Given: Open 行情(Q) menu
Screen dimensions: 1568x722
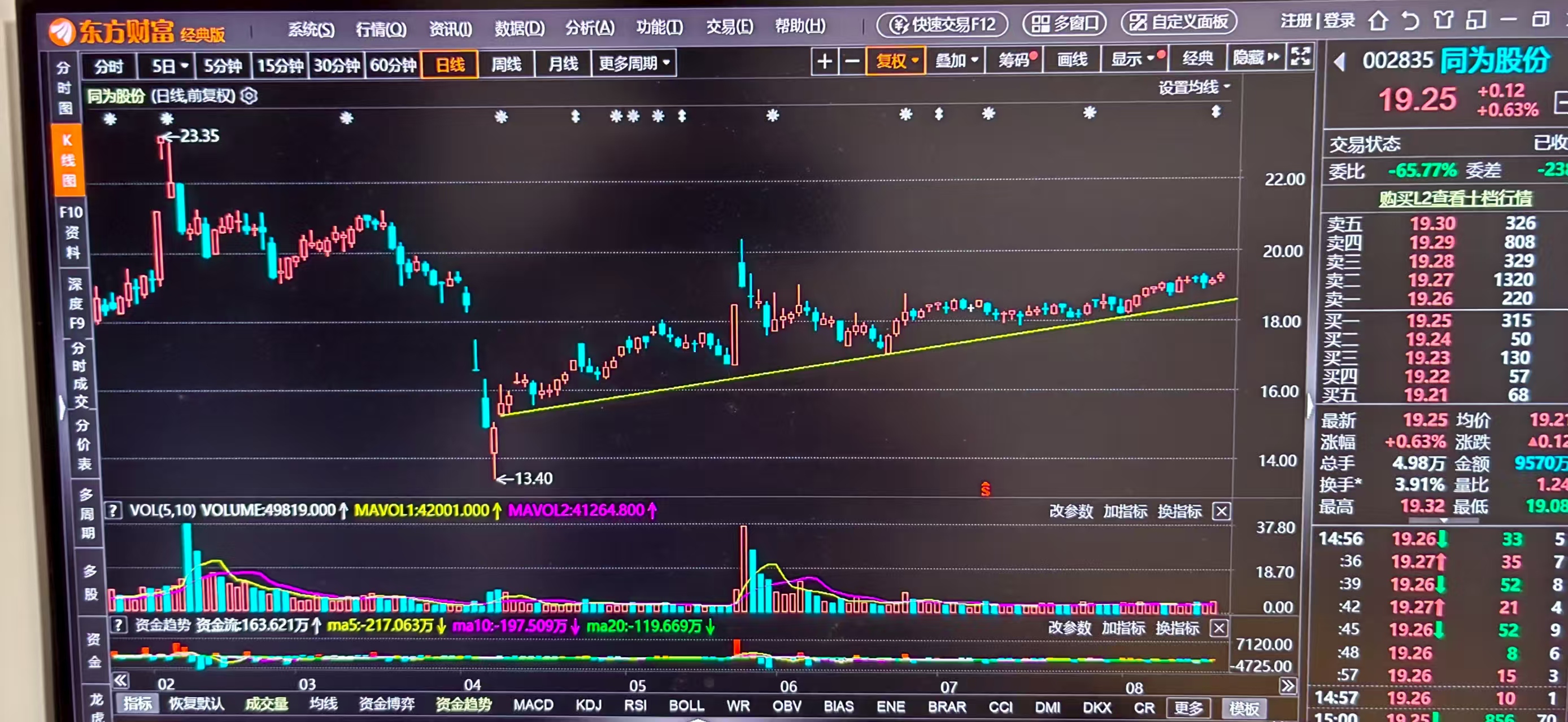Looking at the screenshot, I should pyautogui.click(x=381, y=29).
